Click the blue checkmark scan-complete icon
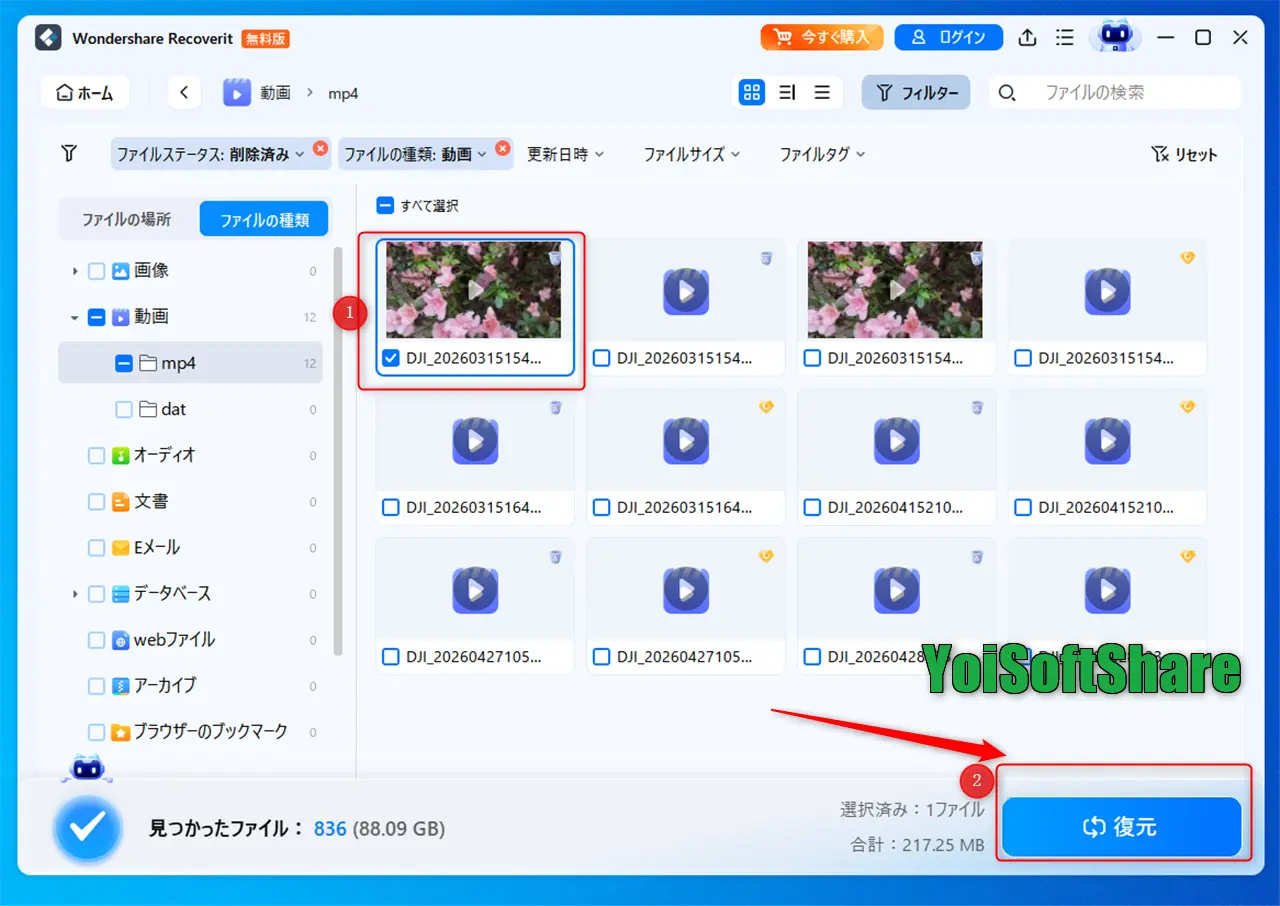Image resolution: width=1280 pixels, height=906 pixels. coord(88,827)
